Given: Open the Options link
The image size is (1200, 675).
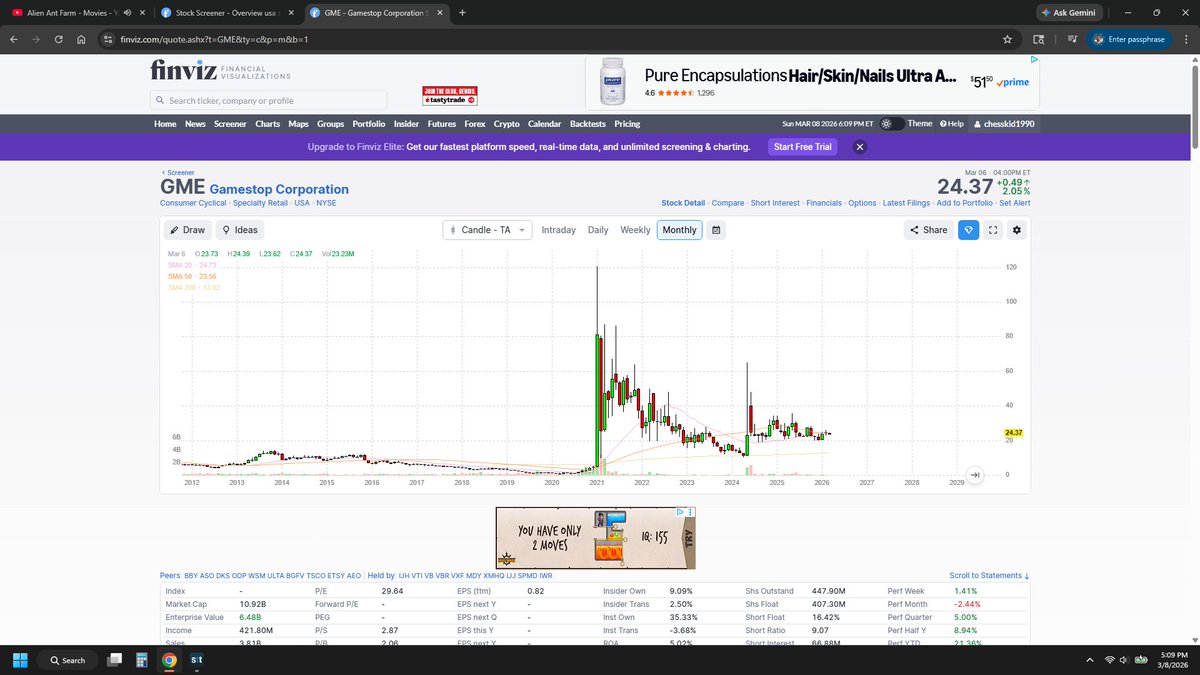Looking at the screenshot, I should pyautogui.click(x=862, y=203).
